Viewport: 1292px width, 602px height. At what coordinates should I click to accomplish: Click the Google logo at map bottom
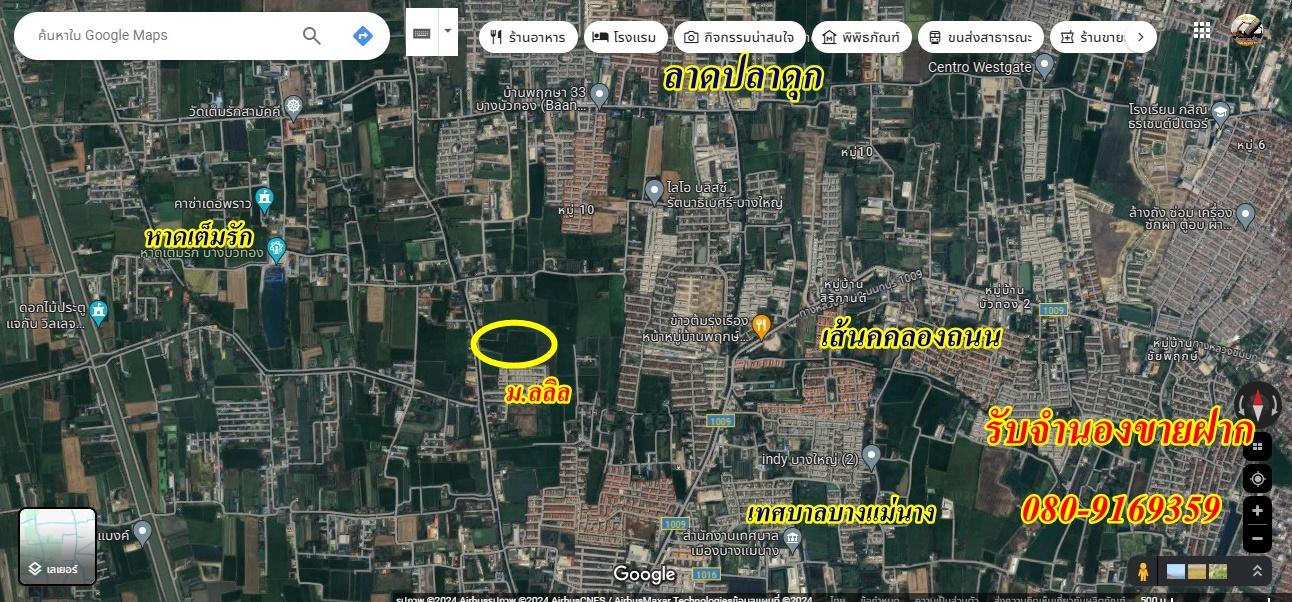[645, 574]
